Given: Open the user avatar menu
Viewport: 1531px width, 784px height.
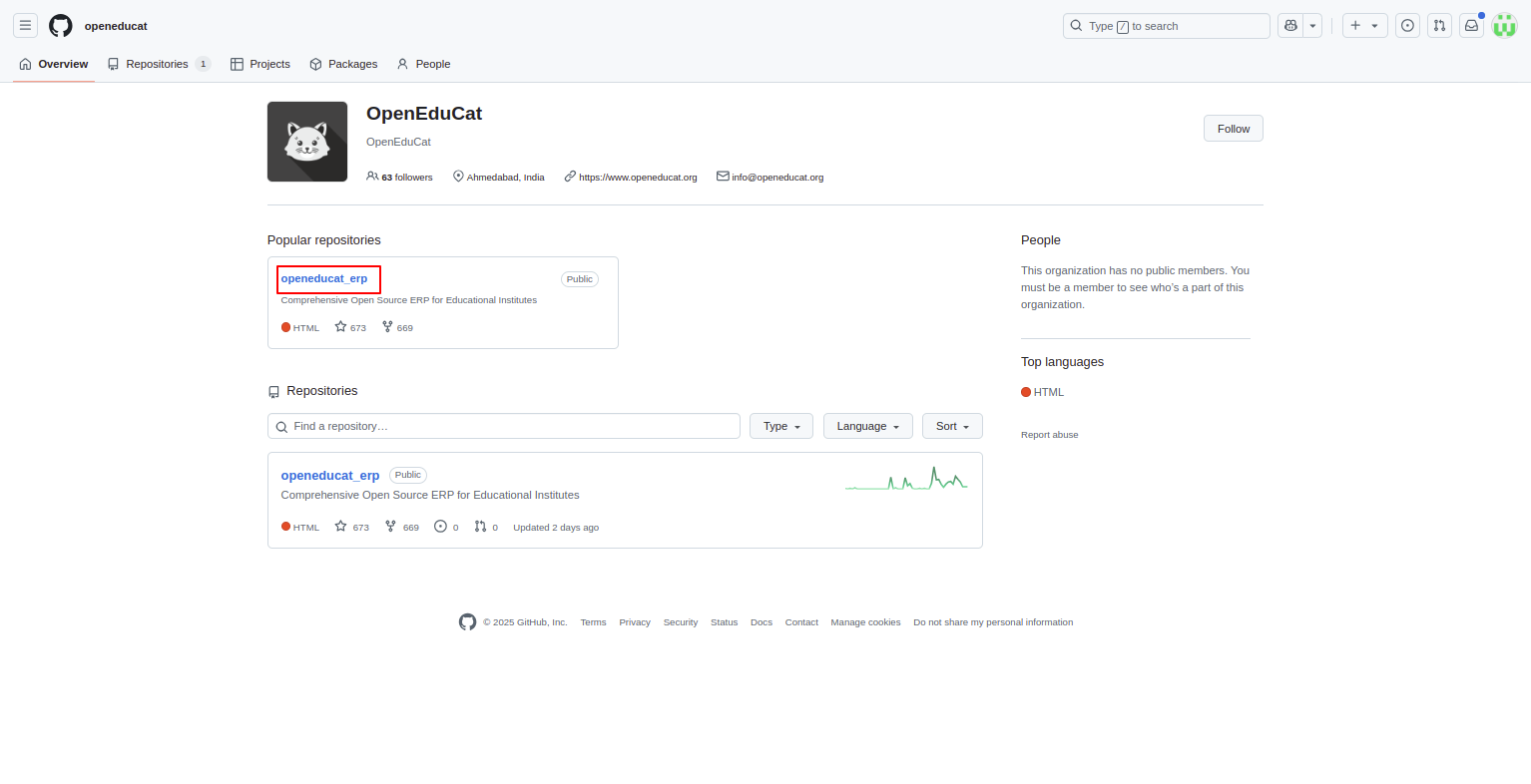Looking at the screenshot, I should coord(1504,26).
